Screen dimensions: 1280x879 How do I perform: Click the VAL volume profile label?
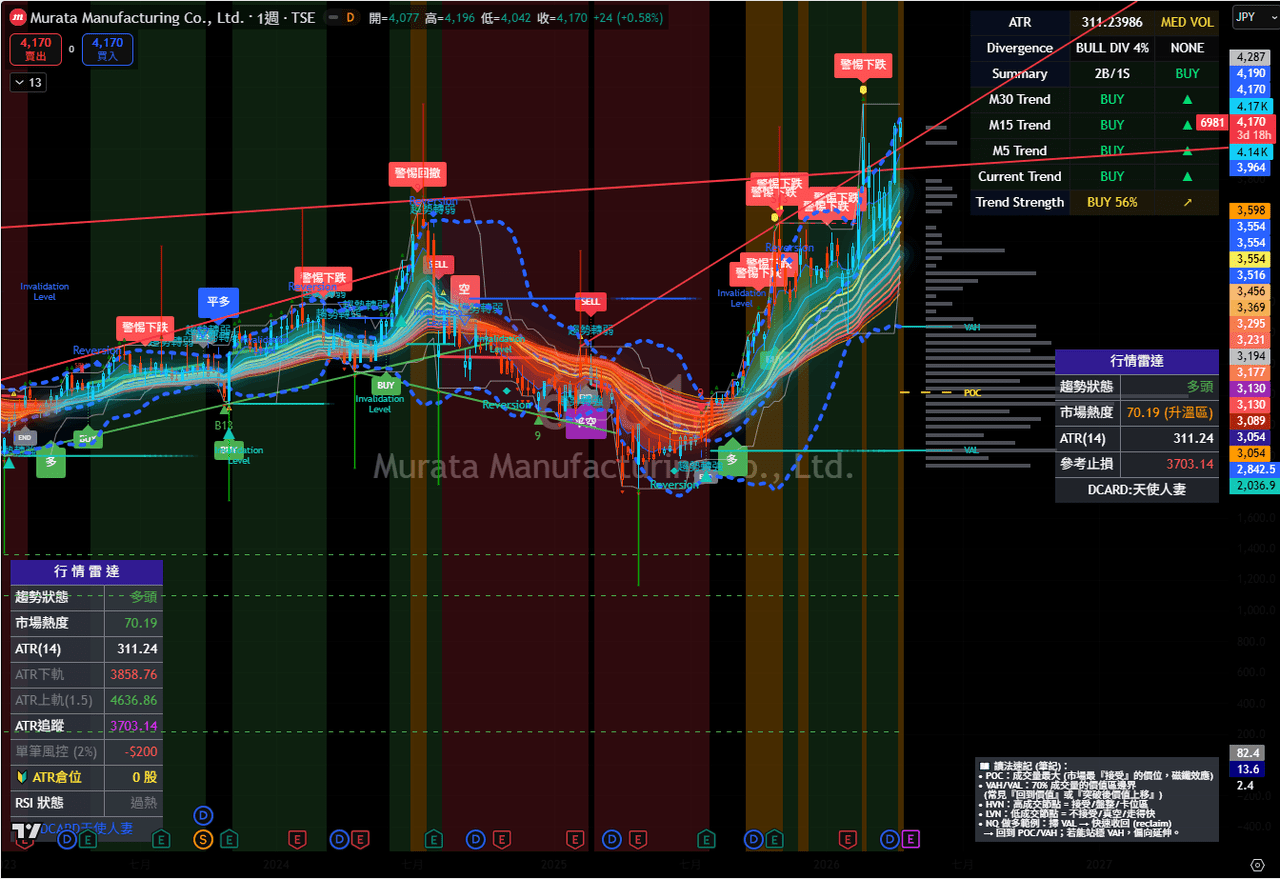click(x=972, y=451)
